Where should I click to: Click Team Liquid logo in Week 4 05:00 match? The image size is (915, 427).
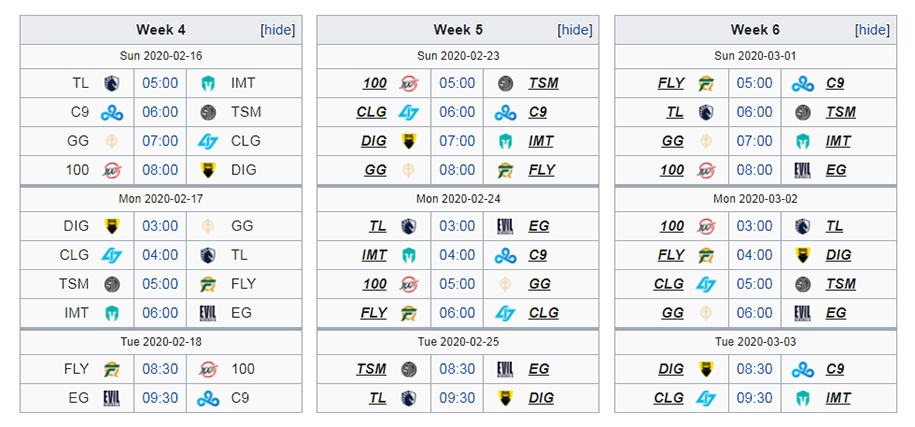click(111, 83)
